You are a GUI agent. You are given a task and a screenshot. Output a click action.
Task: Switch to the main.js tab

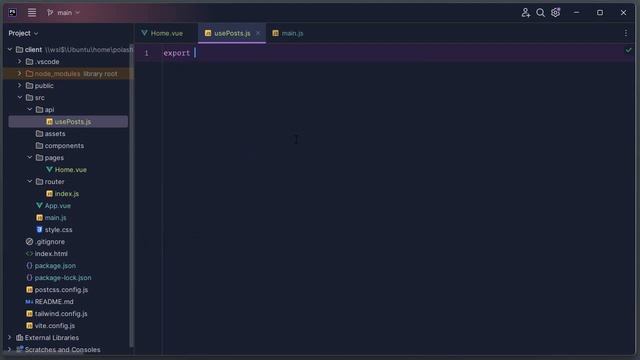(x=288, y=33)
